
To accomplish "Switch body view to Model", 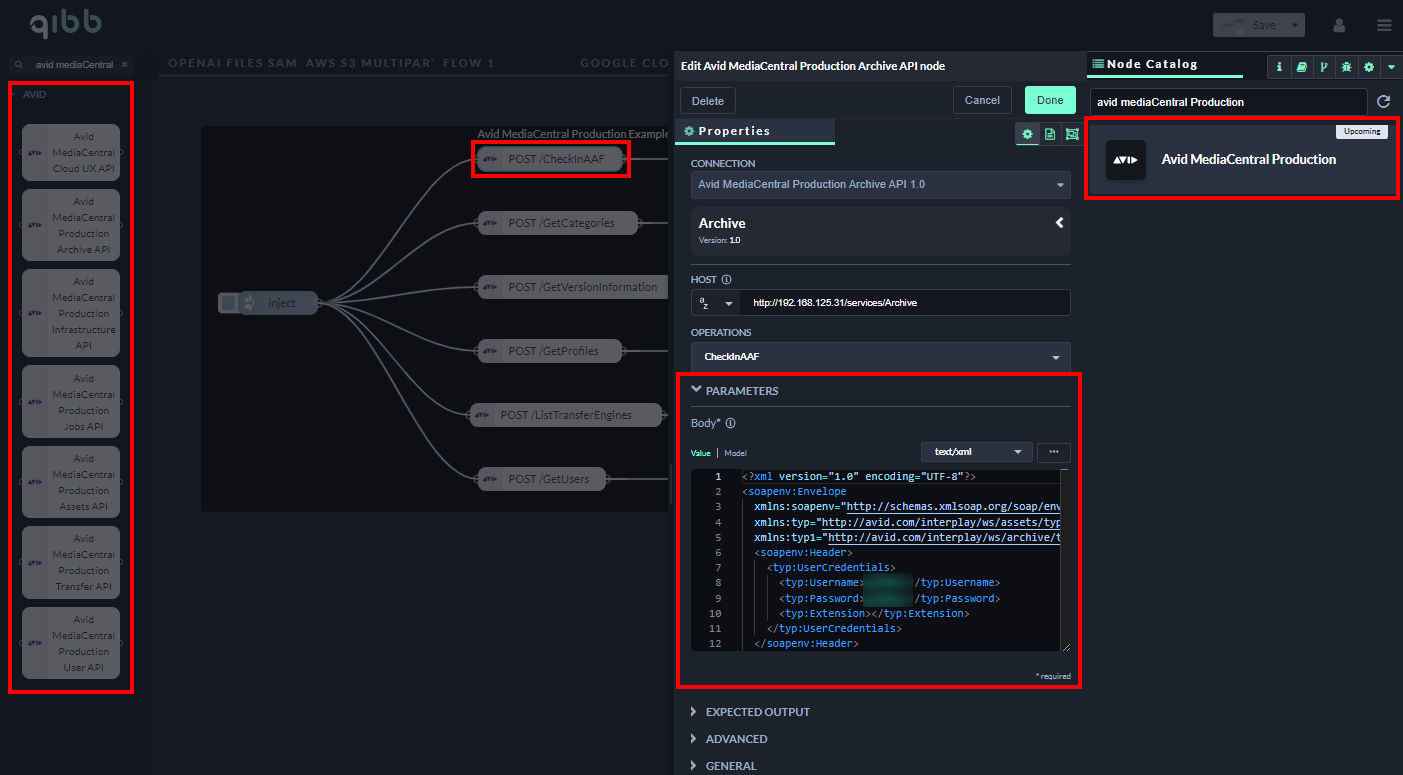I will pyautogui.click(x=735, y=453).
